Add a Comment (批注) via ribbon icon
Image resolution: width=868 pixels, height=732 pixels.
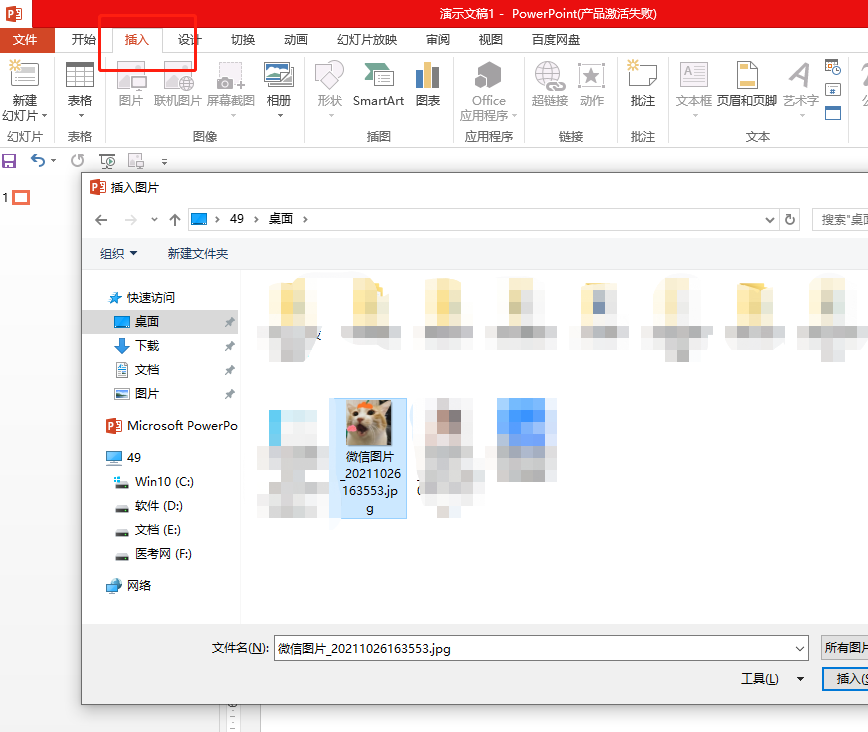(x=642, y=73)
